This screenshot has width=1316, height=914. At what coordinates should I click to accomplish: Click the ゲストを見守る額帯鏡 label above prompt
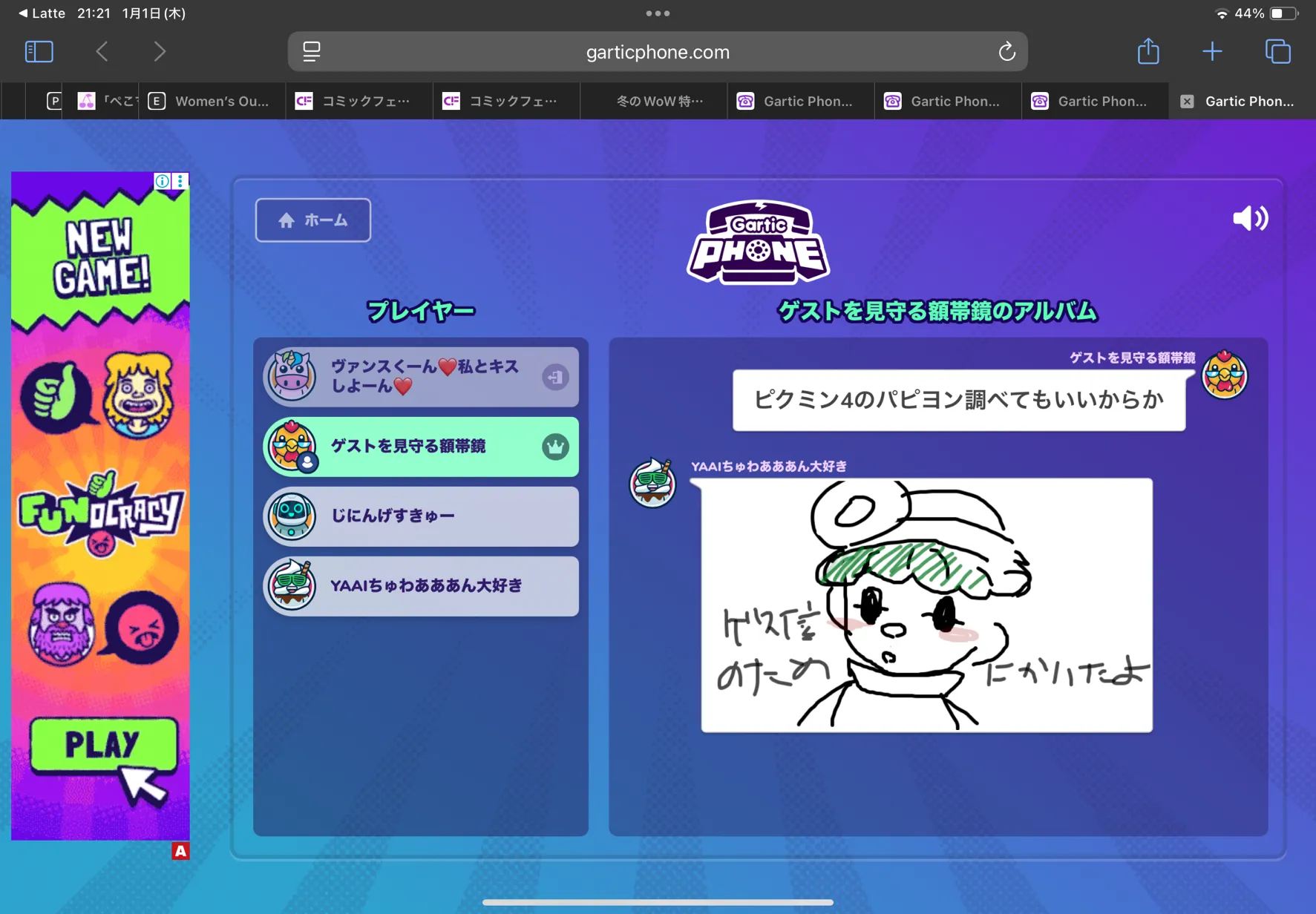coord(1132,358)
